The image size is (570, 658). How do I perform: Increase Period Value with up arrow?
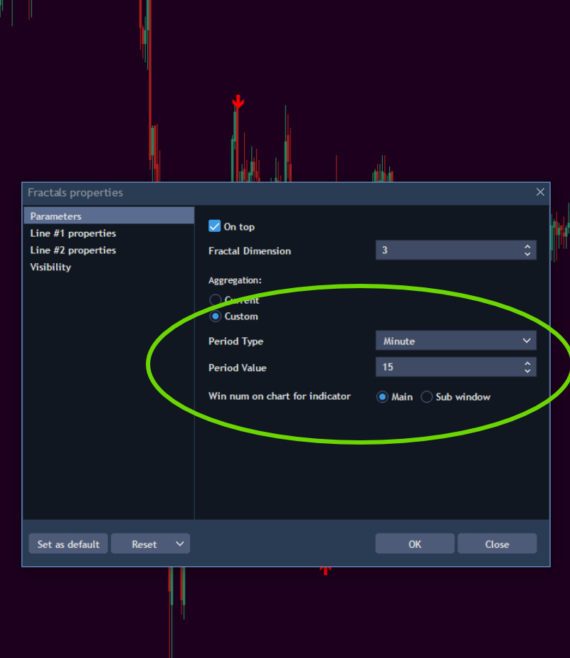point(527,363)
